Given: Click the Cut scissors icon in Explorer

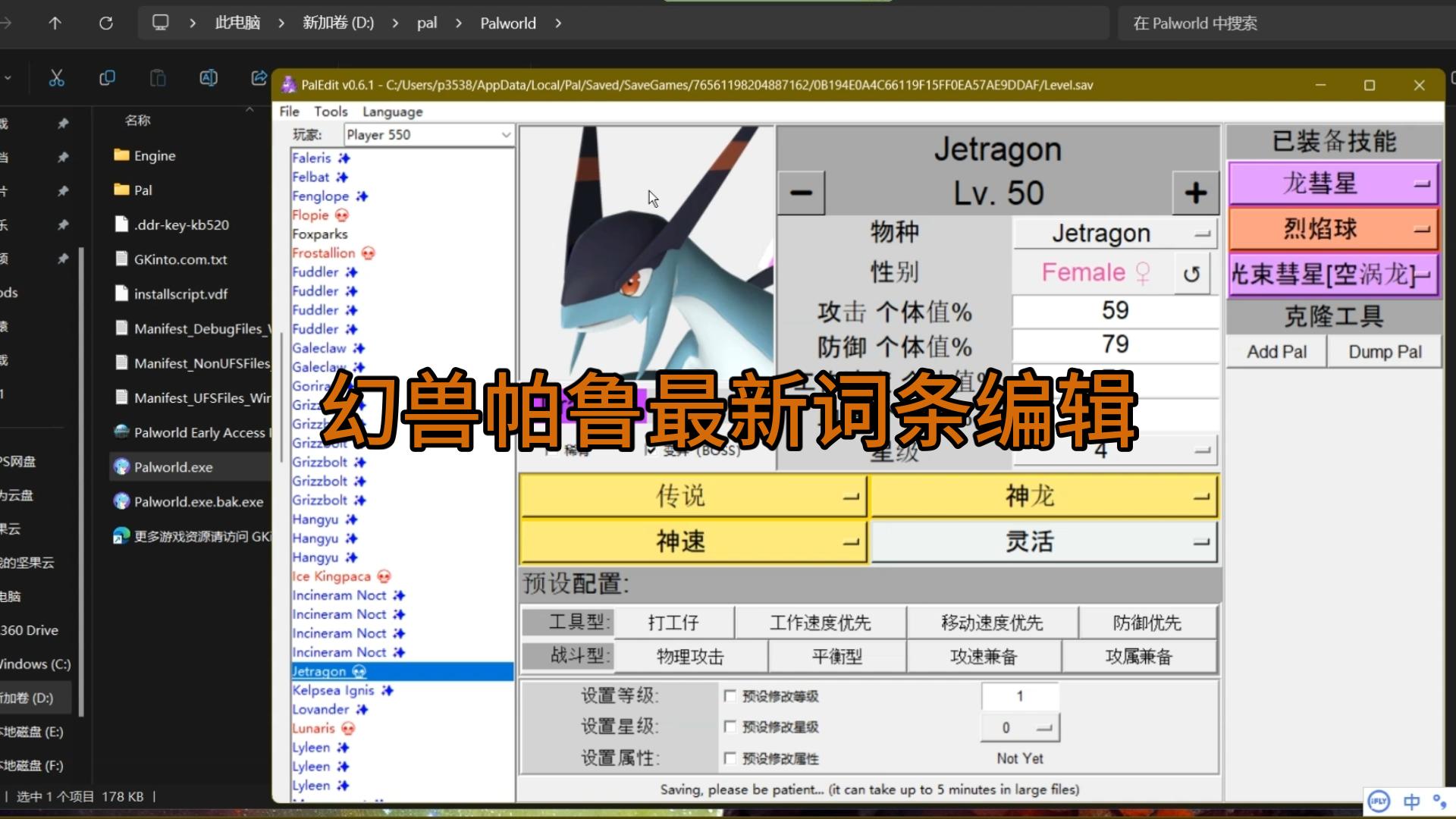Looking at the screenshot, I should [x=57, y=78].
